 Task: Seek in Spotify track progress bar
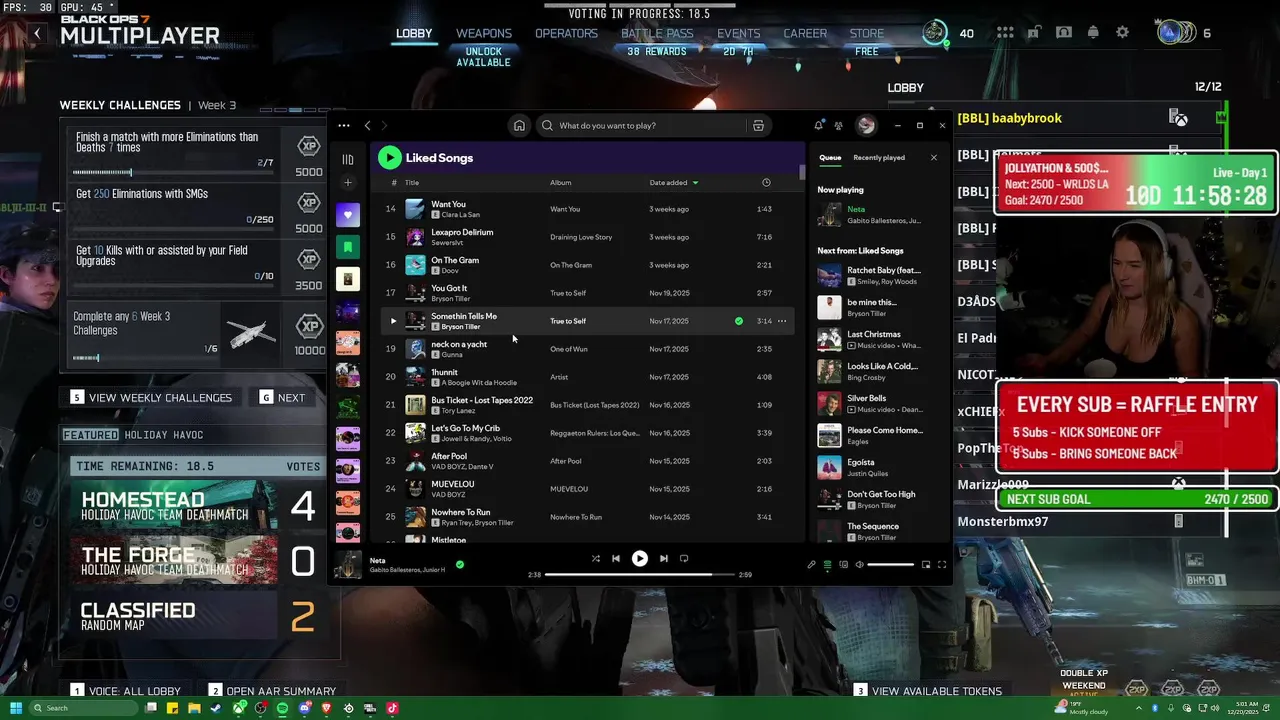(x=640, y=575)
